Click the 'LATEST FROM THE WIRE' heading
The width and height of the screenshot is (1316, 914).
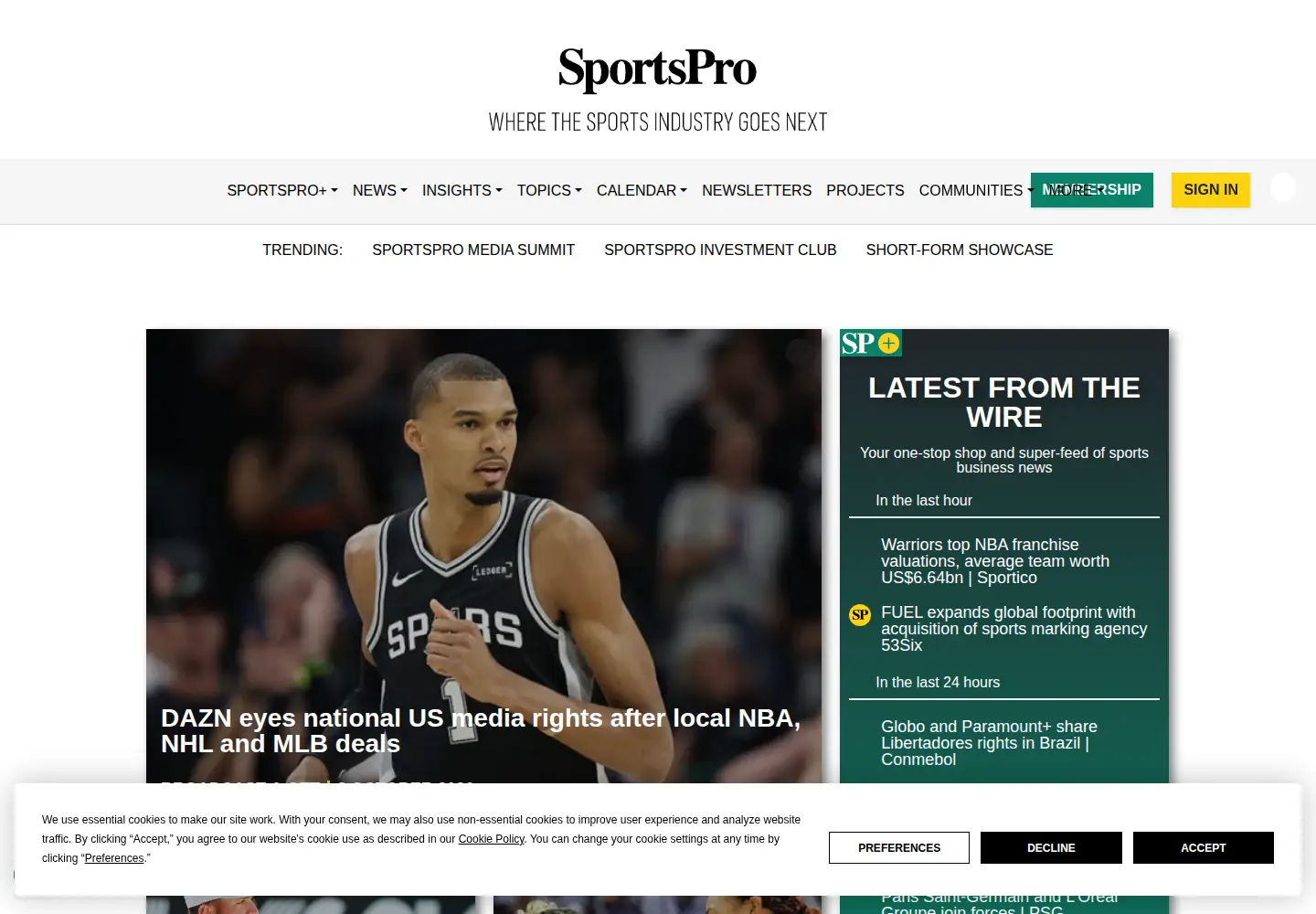1004,402
